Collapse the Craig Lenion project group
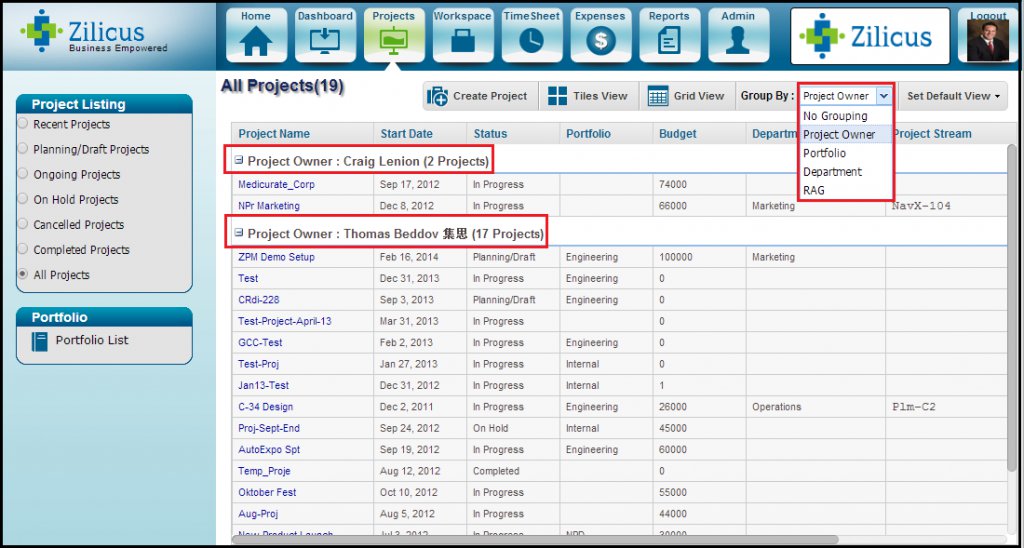1024x548 pixels. pyautogui.click(x=239, y=160)
